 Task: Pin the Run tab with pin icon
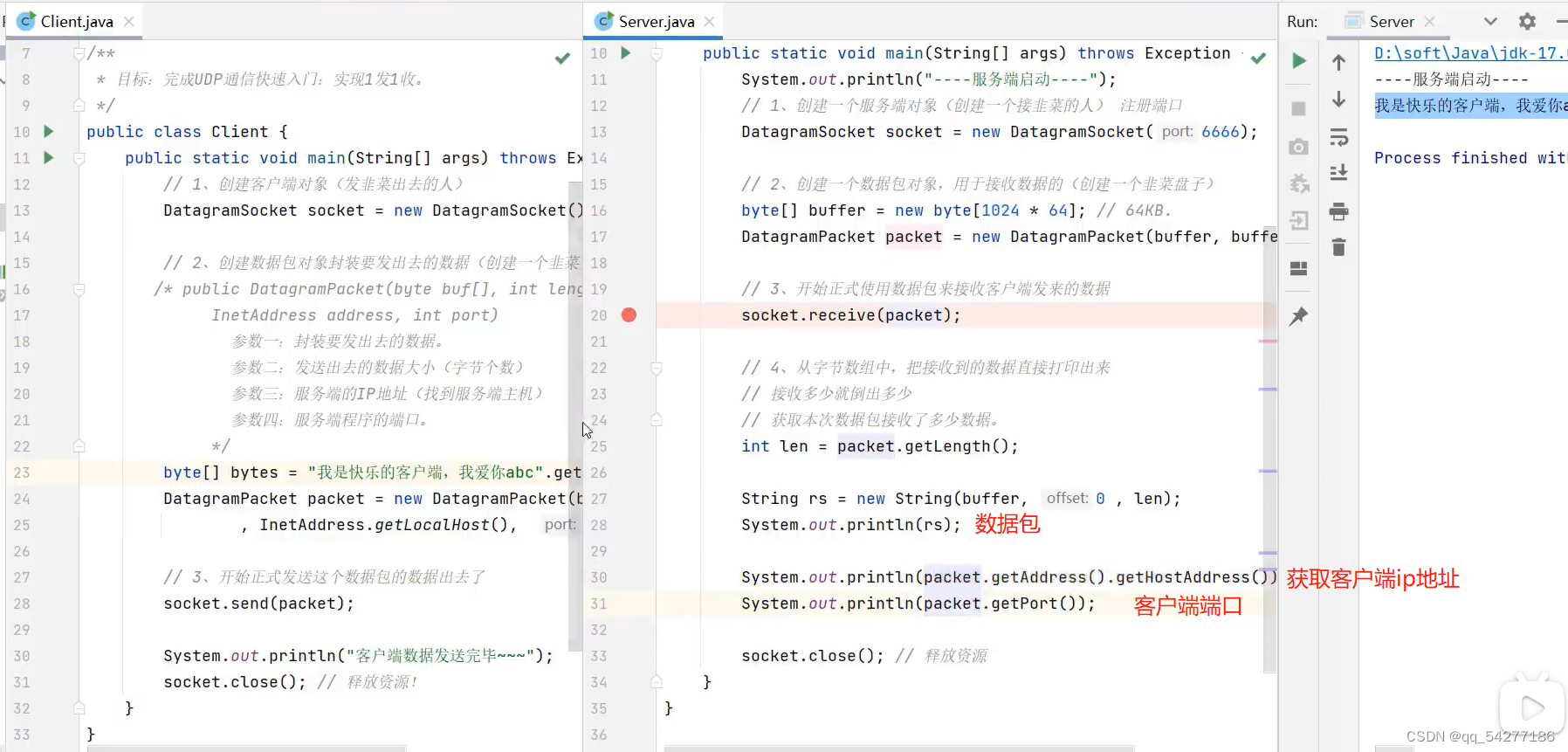point(1299,316)
